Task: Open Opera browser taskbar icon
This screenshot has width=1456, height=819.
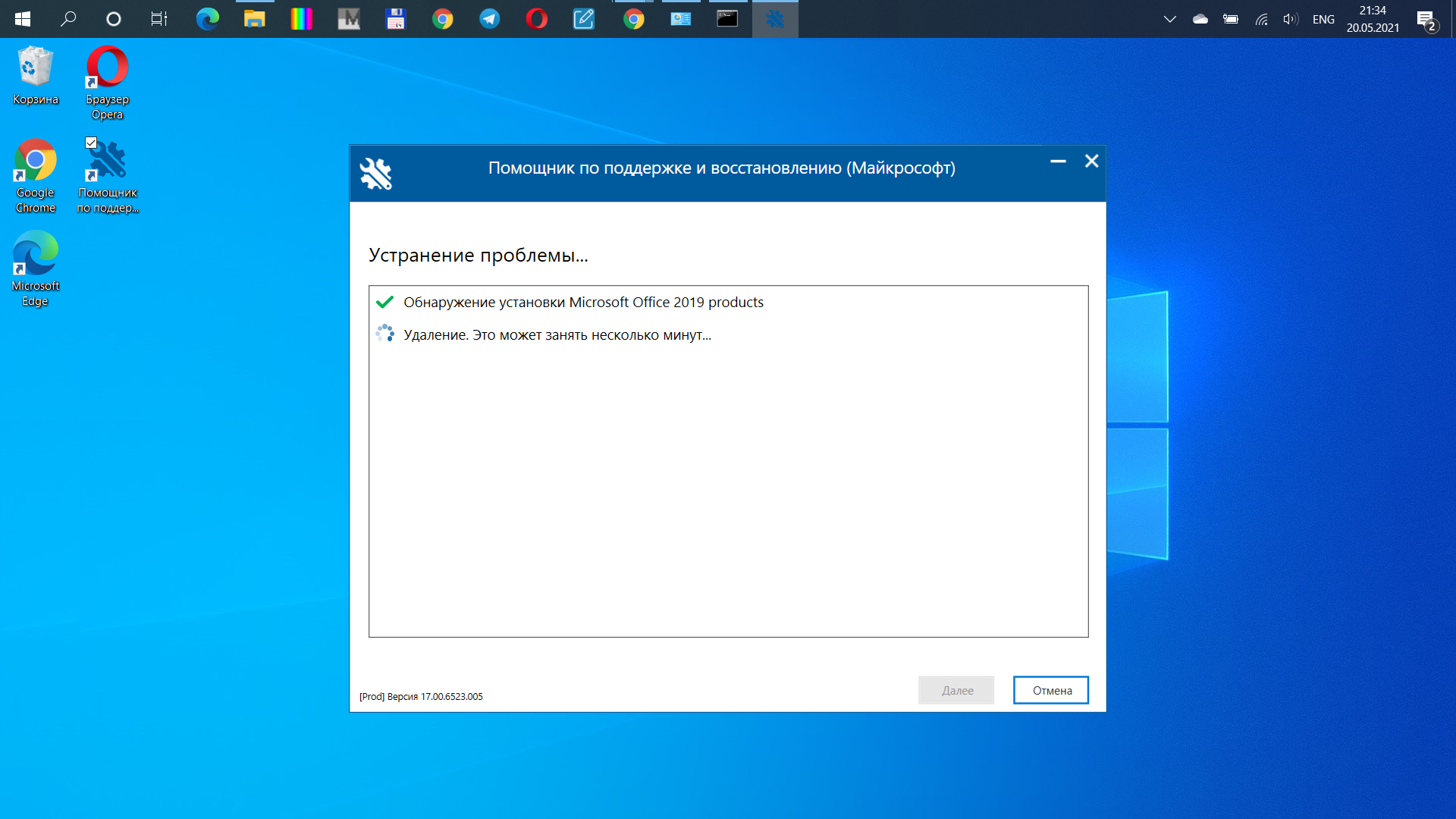Action: pyautogui.click(x=537, y=19)
